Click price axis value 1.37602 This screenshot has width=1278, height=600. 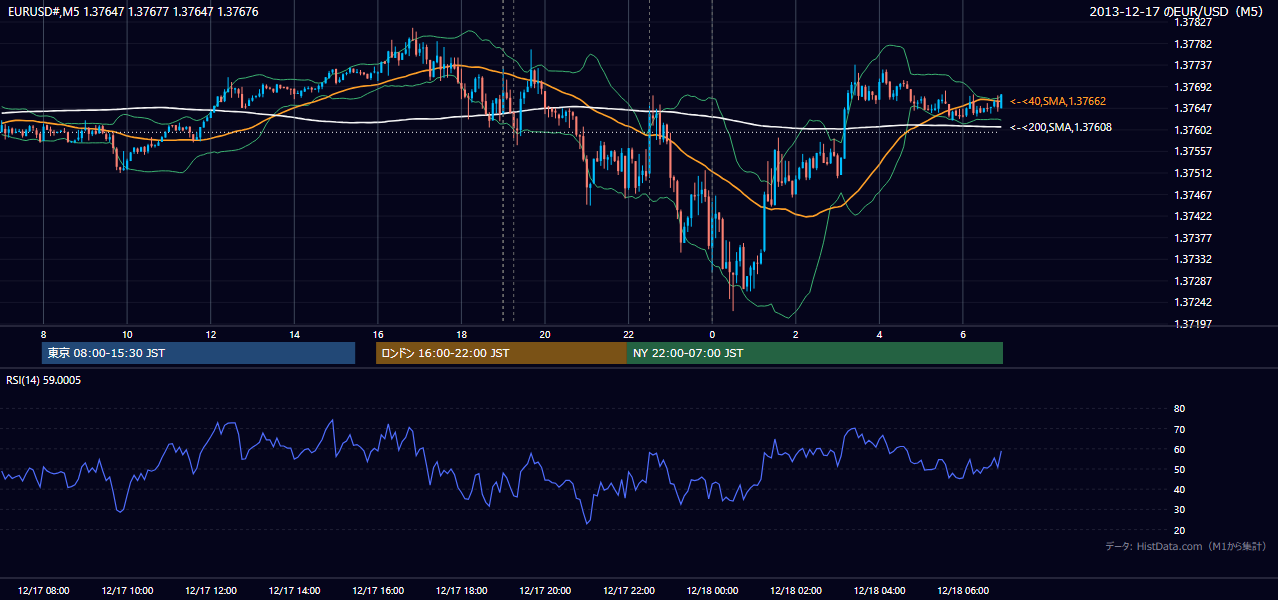point(1192,130)
